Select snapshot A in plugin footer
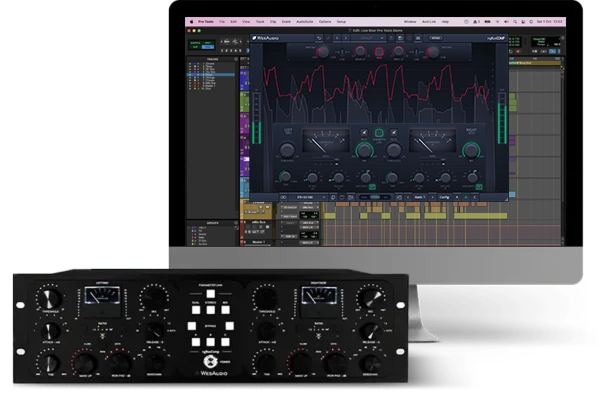The width and height of the screenshot is (600, 404). coord(457,197)
